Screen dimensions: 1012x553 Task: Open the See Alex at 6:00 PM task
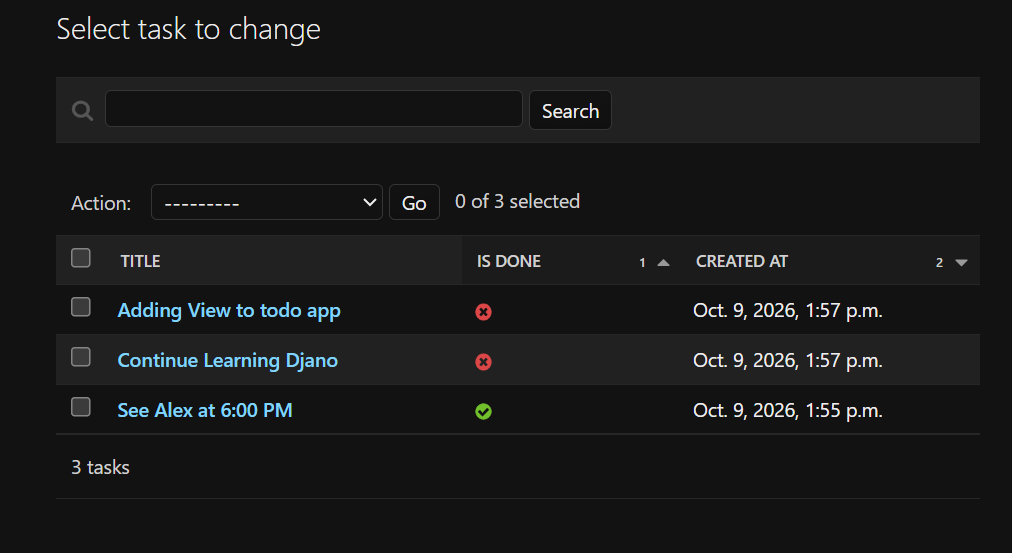pyautogui.click(x=205, y=410)
